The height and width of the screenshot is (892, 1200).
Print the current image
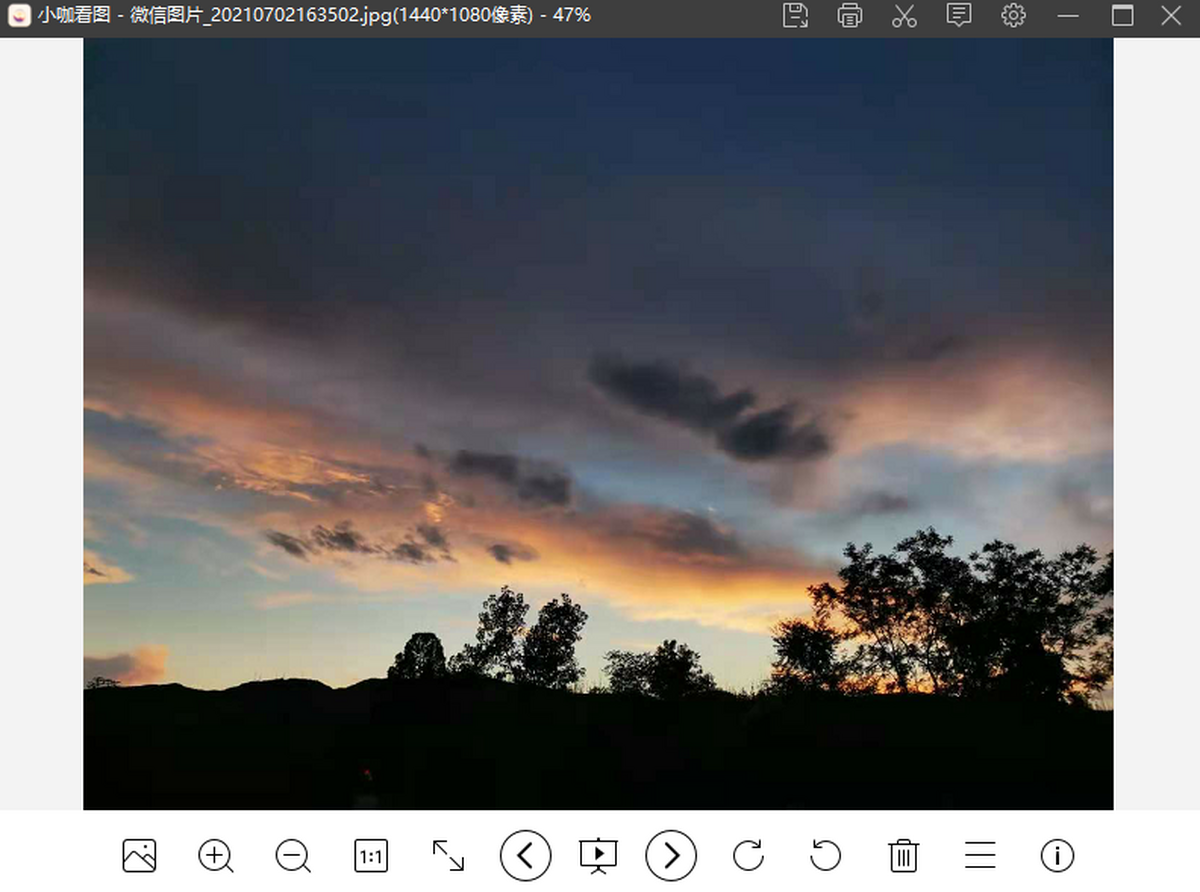[x=850, y=15]
